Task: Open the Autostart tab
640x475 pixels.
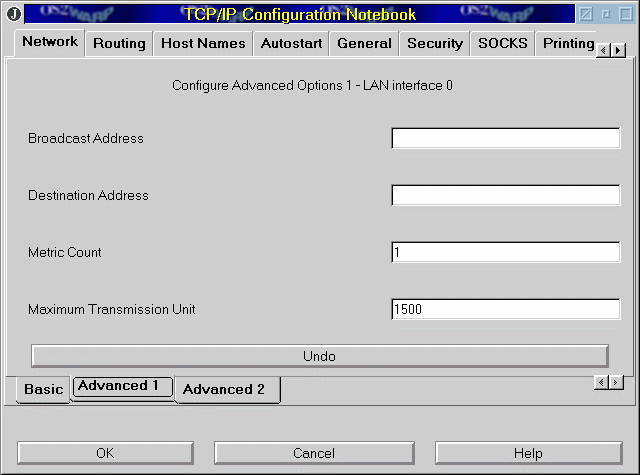Action: click(x=291, y=43)
